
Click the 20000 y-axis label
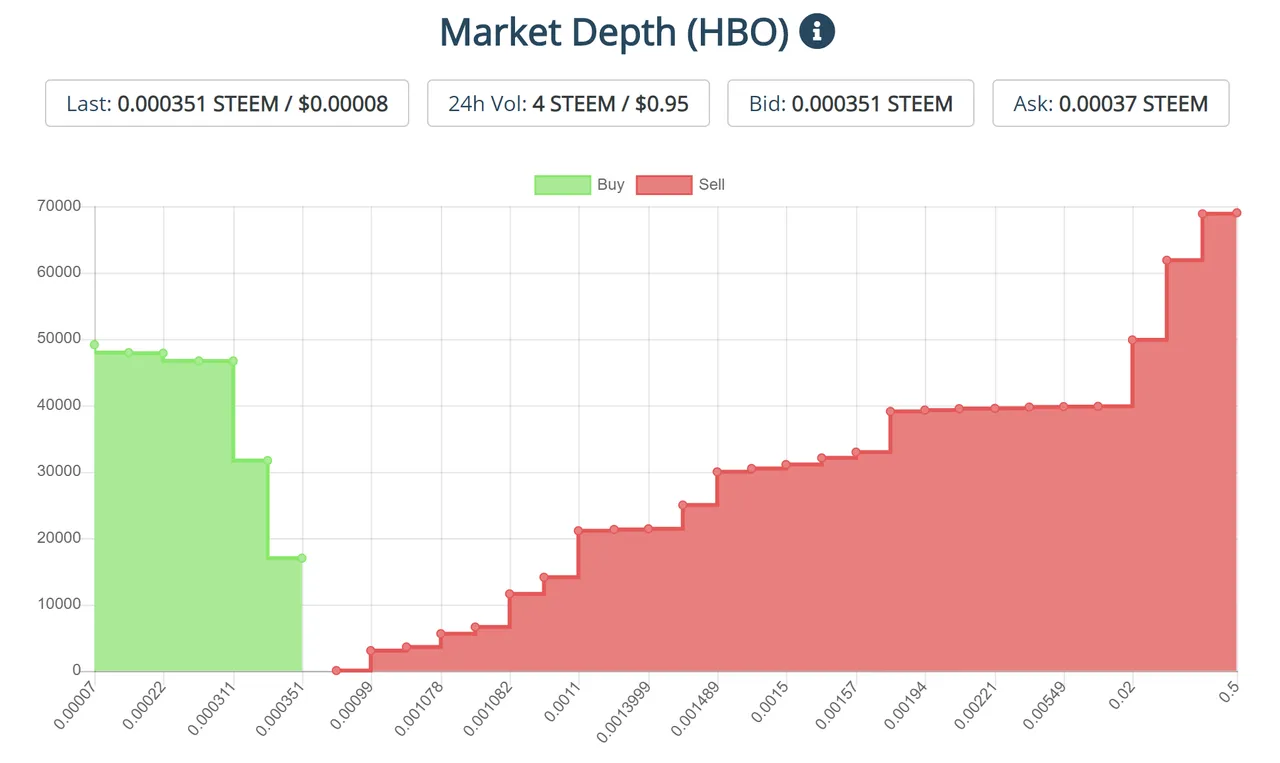tap(60, 538)
